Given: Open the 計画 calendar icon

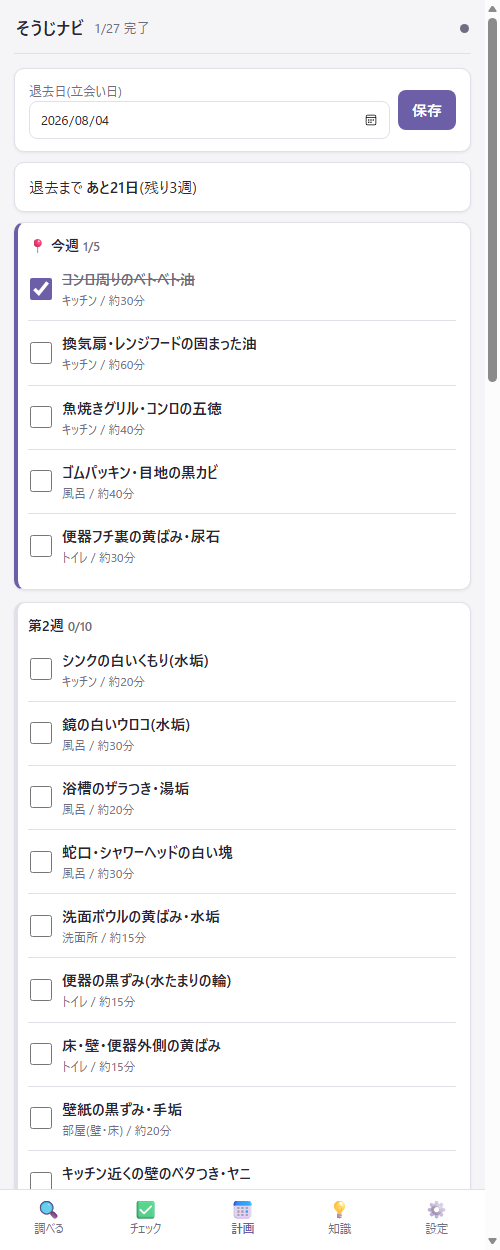Looking at the screenshot, I should click(x=242, y=1209).
